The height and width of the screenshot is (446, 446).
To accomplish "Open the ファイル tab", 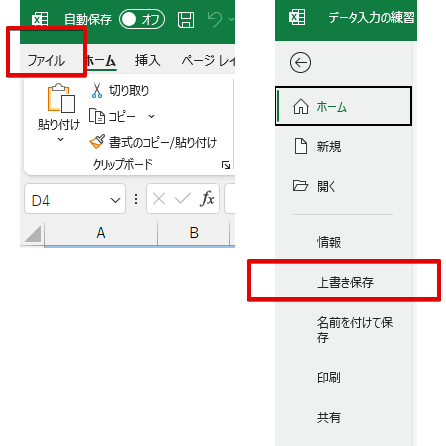I will [46, 61].
